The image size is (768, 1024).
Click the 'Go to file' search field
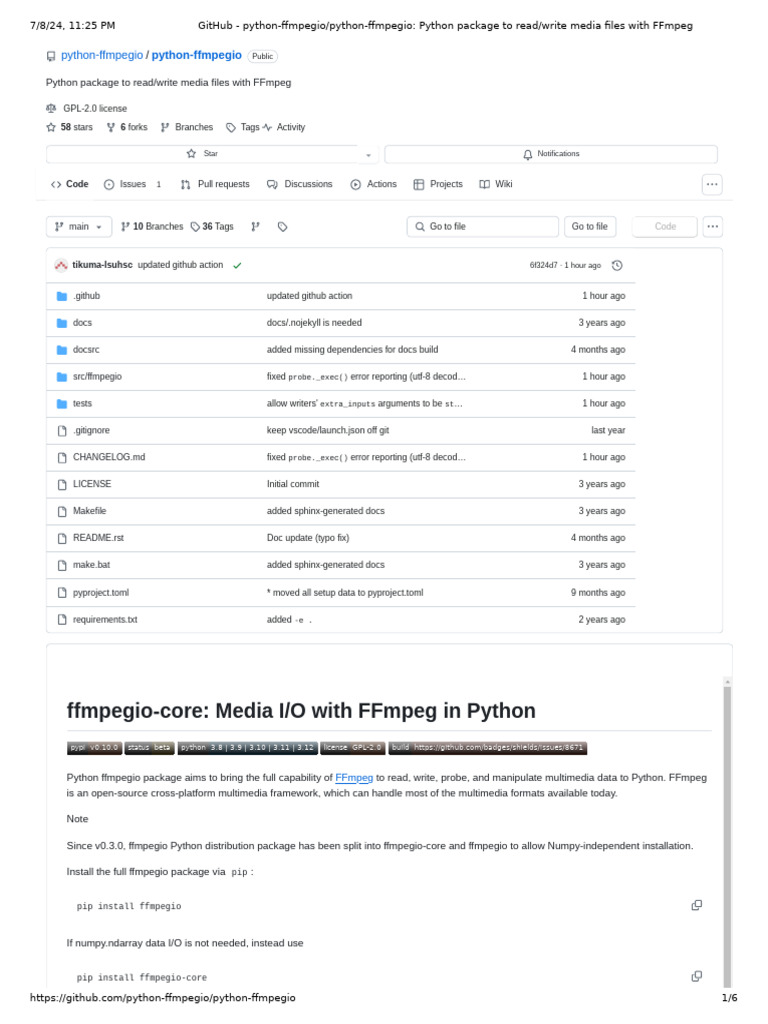pos(483,227)
